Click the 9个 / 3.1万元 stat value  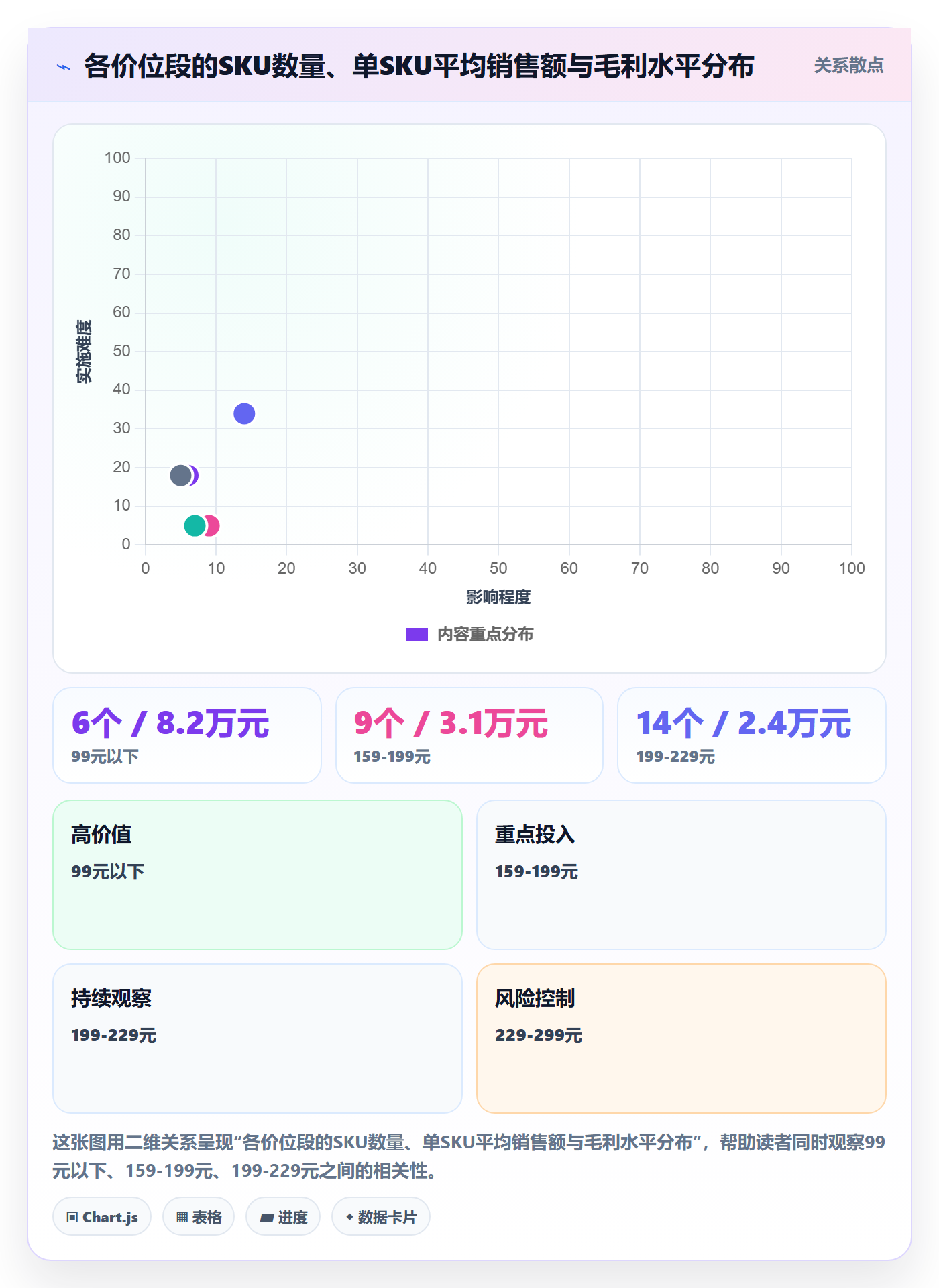tap(451, 723)
